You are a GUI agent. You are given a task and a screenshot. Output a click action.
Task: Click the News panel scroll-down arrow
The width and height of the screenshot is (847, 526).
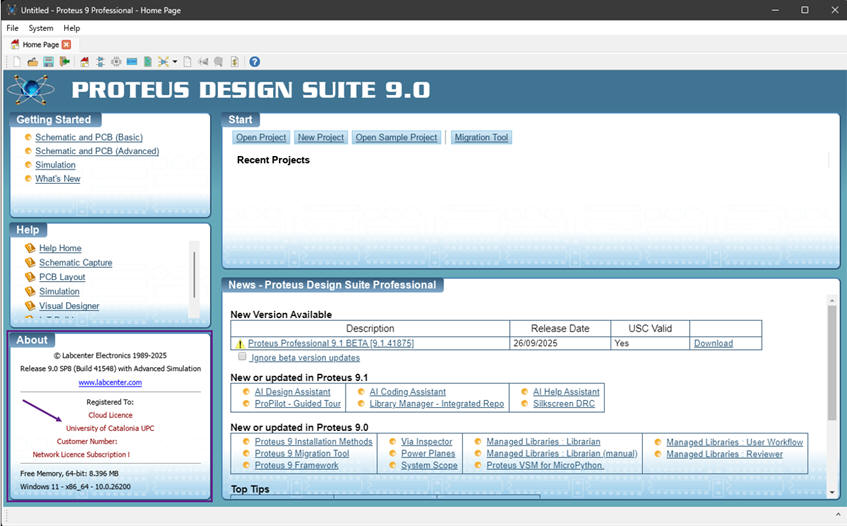832,492
